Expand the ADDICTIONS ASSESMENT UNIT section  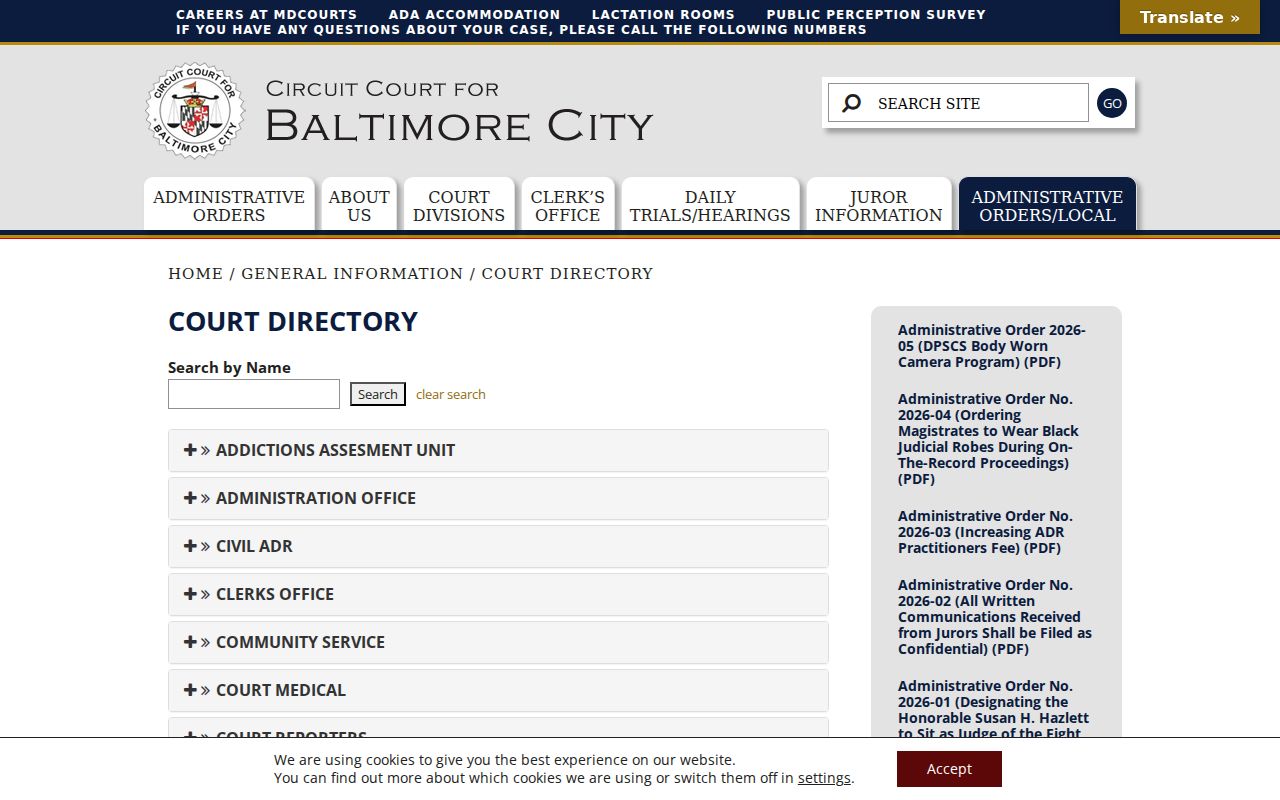click(498, 450)
